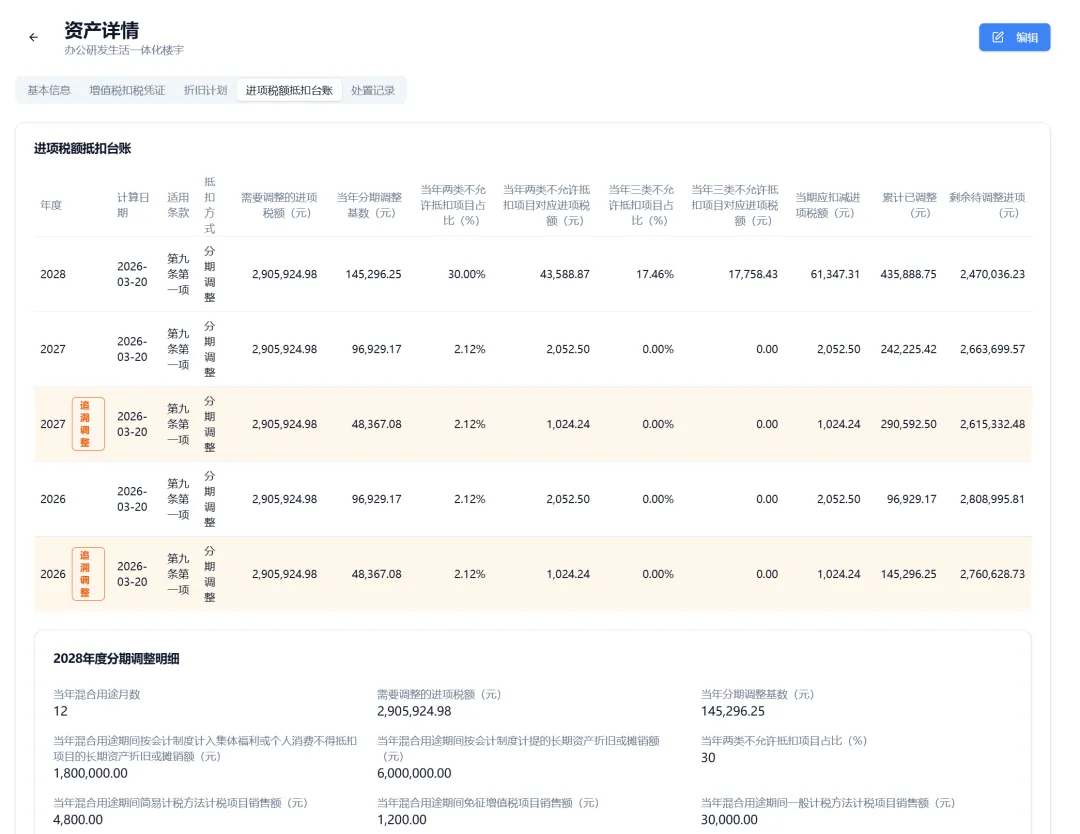This screenshot has width=1080, height=834.
Task: Click the 30.00% cell
Action: (466, 274)
